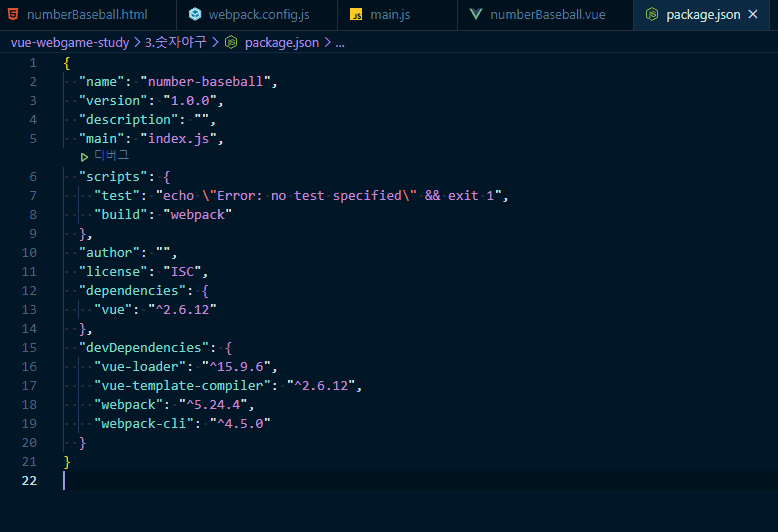Click 3.숫자야구 folder in the breadcrumb
Viewport: 778px width, 532px height.
coord(176,43)
